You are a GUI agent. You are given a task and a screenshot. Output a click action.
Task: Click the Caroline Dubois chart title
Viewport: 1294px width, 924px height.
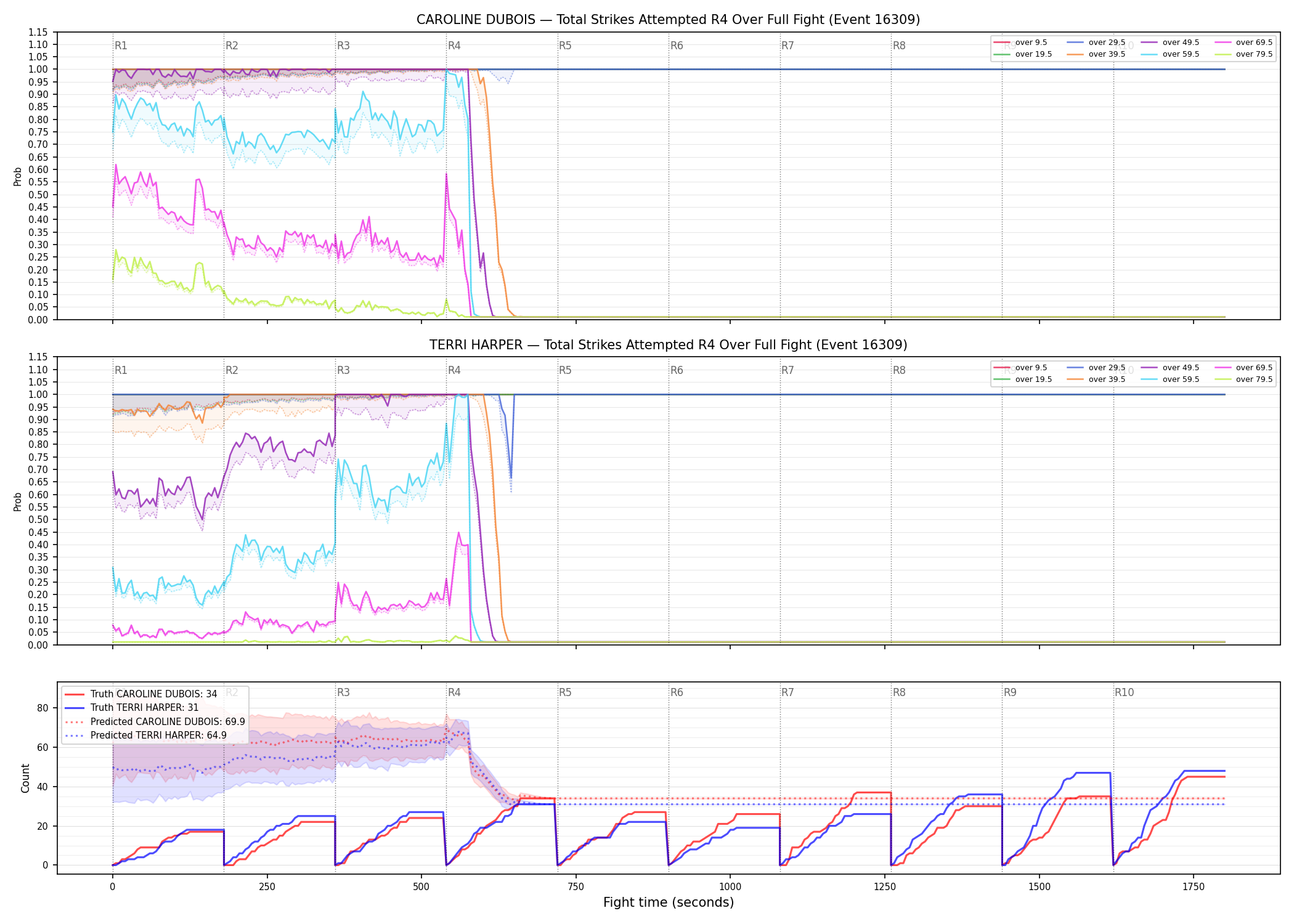[668, 20]
